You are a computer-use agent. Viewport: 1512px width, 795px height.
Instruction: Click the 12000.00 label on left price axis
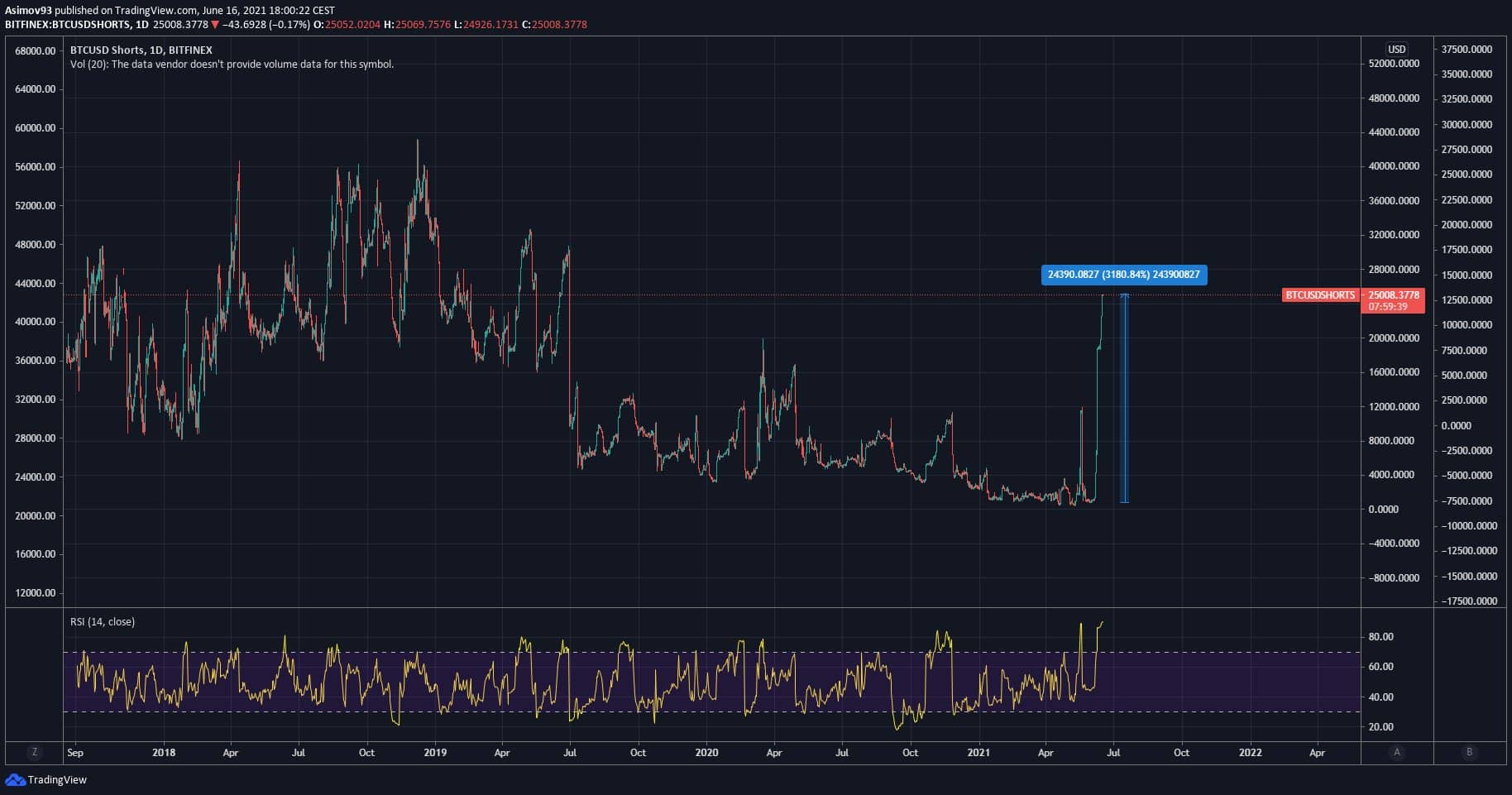click(36, 593)
